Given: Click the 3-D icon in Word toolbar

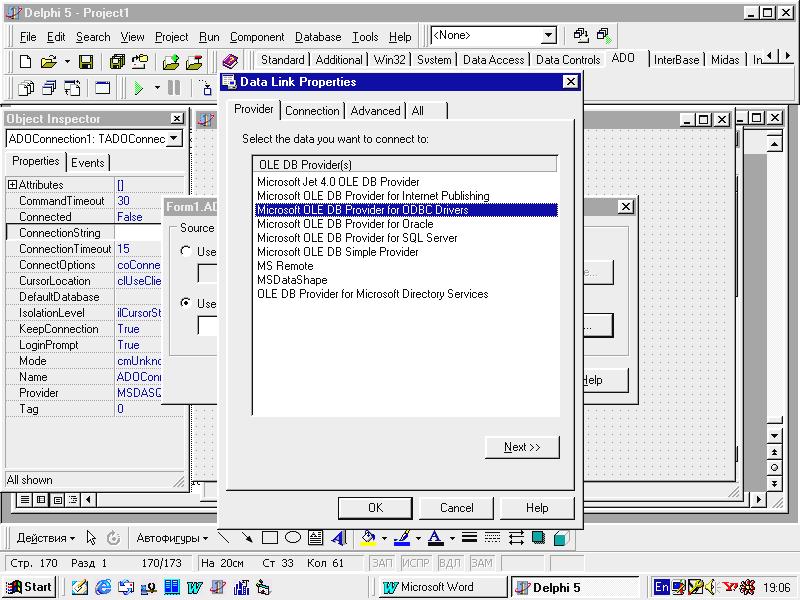Looking at the screenshot, I should 561,538.
